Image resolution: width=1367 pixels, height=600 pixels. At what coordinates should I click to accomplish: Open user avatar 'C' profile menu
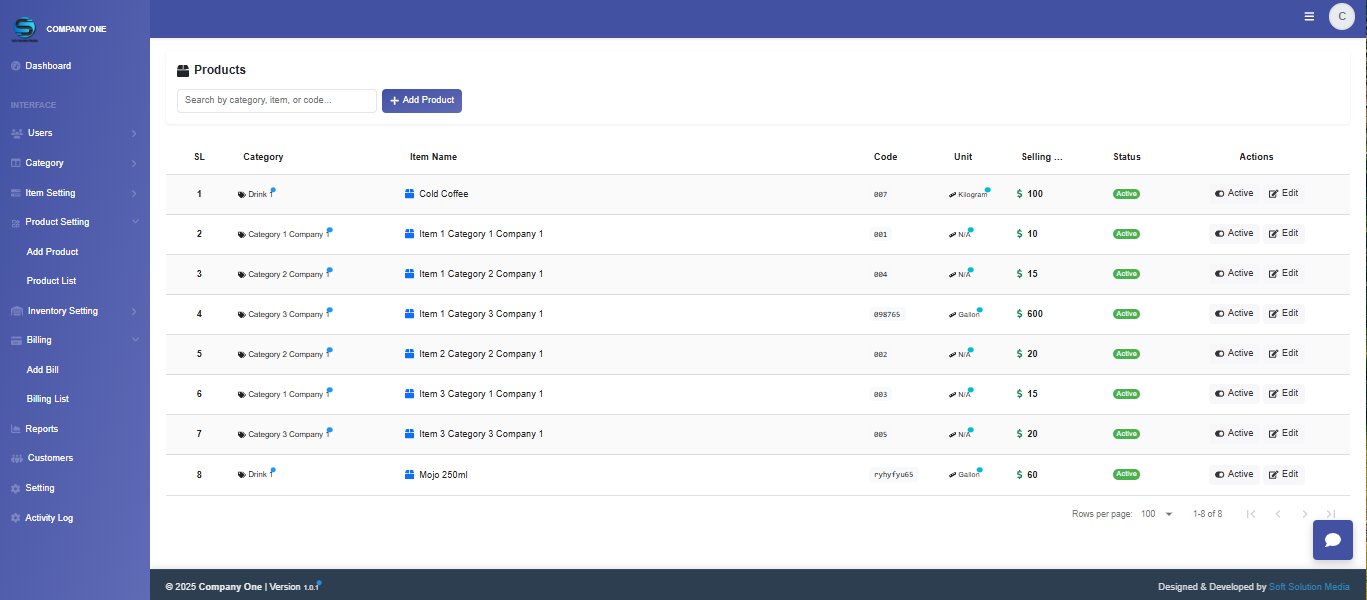pos(1341,16)
